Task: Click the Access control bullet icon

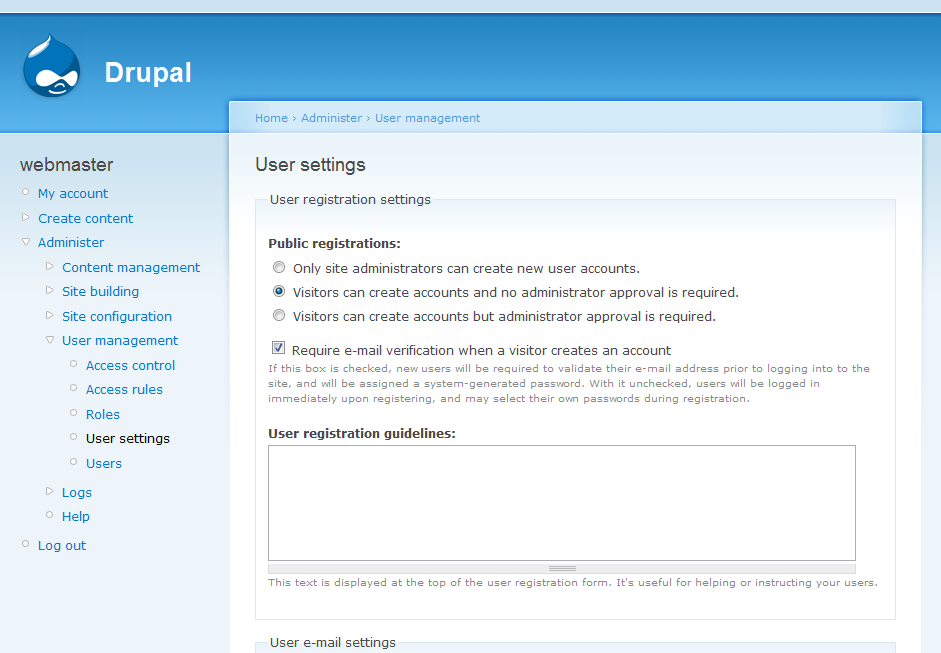Action: point(73,364)
